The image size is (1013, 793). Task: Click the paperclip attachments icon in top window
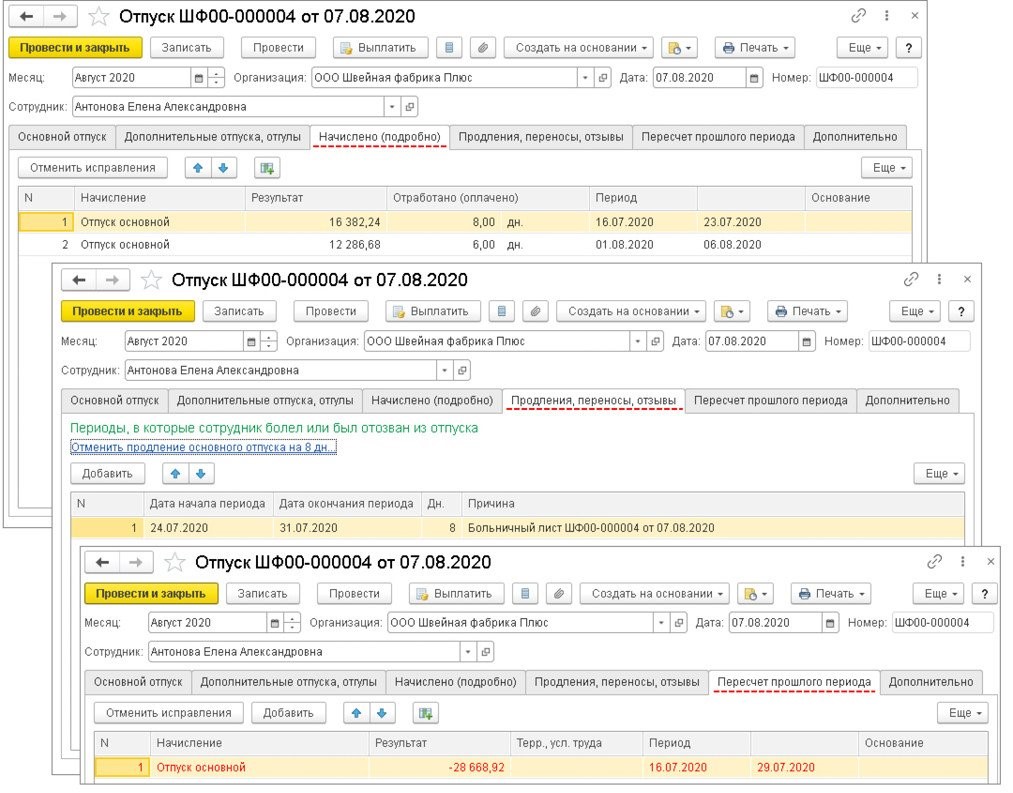coord(482,48)
